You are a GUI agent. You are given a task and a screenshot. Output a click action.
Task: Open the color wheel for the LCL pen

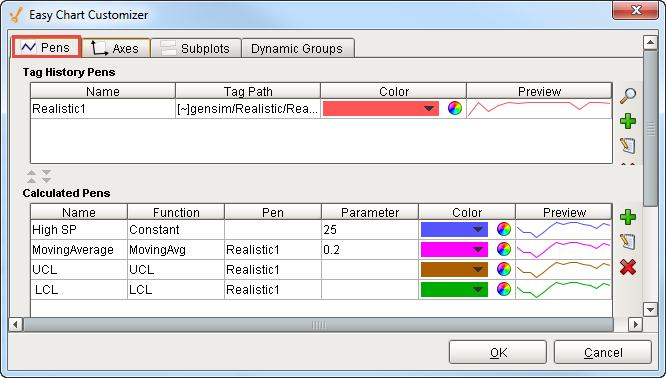[503, 290]
